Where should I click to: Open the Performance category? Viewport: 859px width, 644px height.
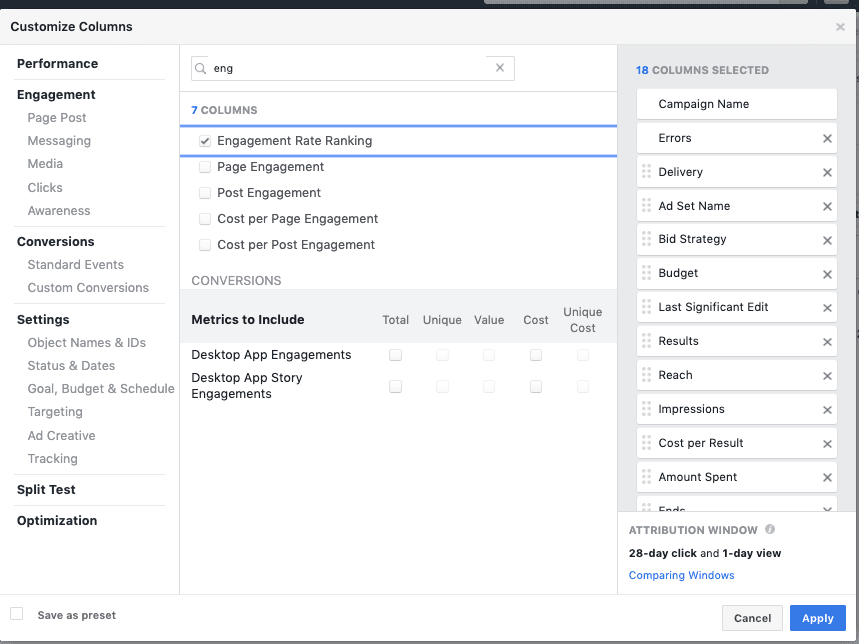(57, 64)
